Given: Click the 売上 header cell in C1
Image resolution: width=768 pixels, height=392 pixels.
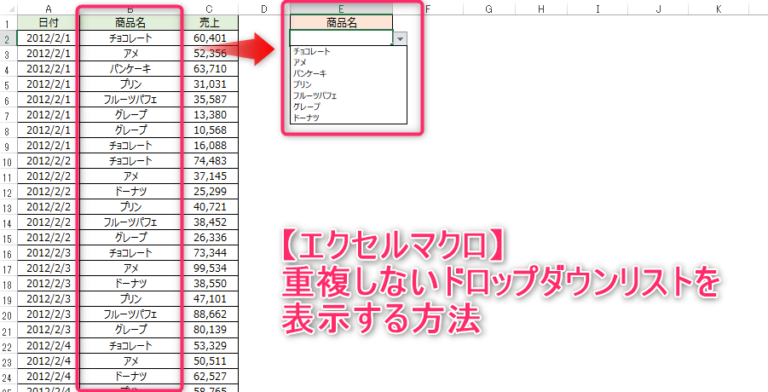Looking at the screenshot, I should (x=210, y=23).
